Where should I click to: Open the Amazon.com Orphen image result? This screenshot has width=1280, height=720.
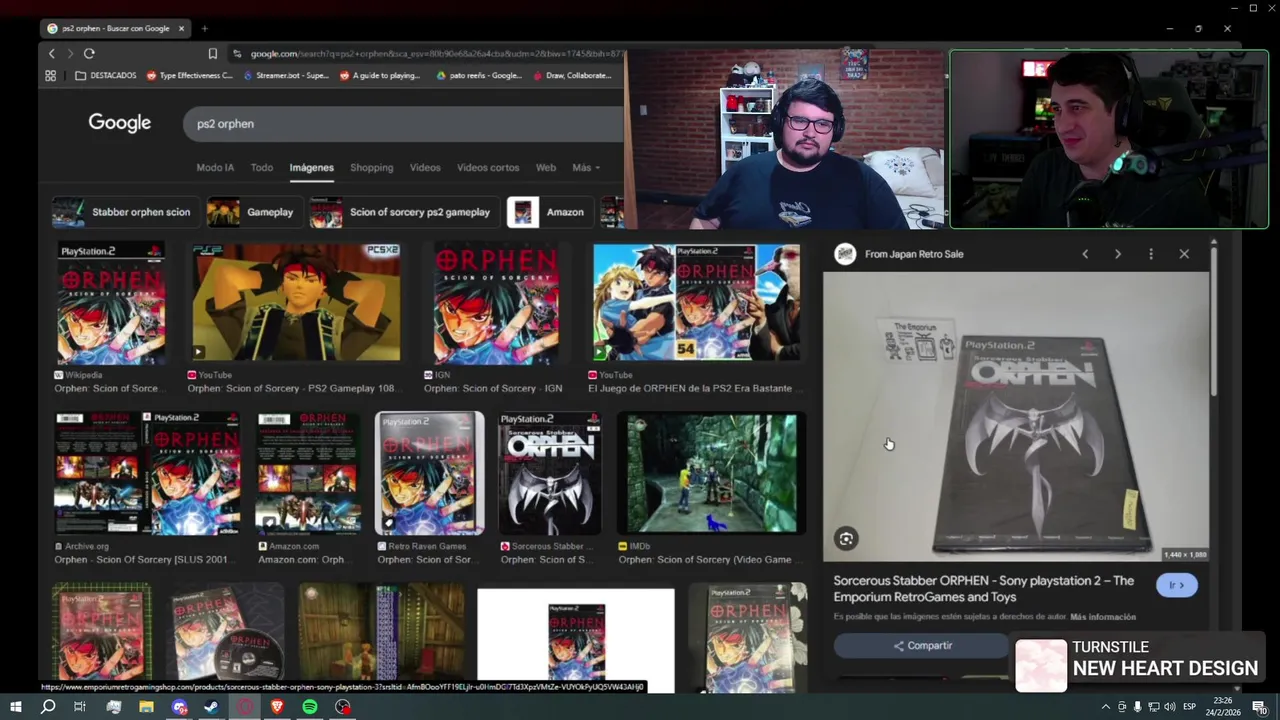(x=308, y=473)
